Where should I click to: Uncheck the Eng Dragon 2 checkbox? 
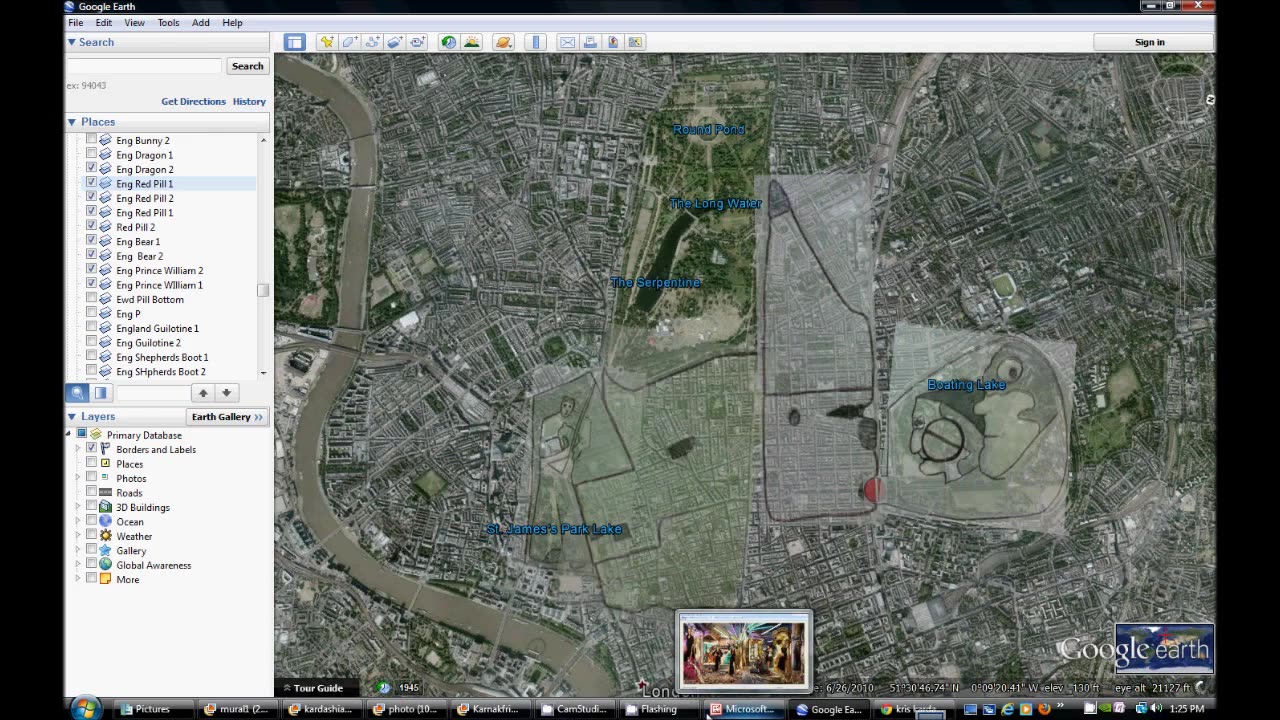pyautogui.click(x=91, y=169)
